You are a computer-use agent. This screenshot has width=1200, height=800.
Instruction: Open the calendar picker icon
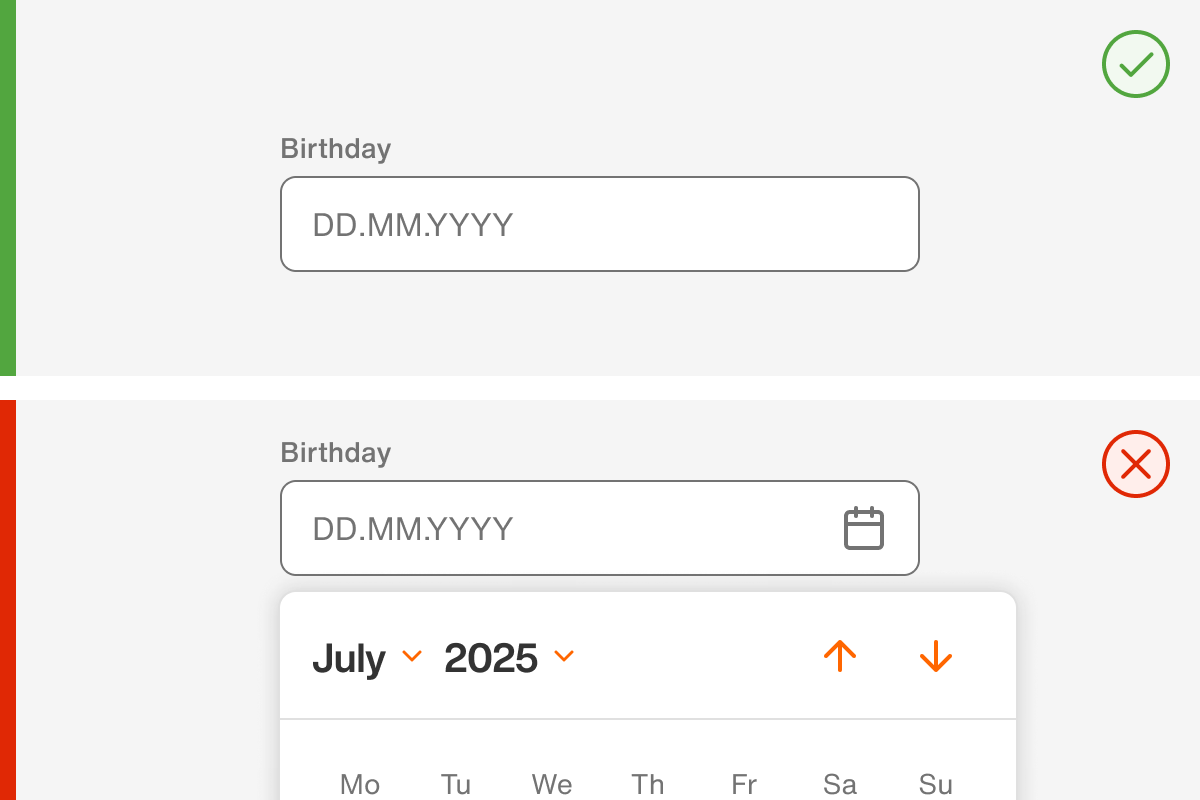click(x=864, y=528)
